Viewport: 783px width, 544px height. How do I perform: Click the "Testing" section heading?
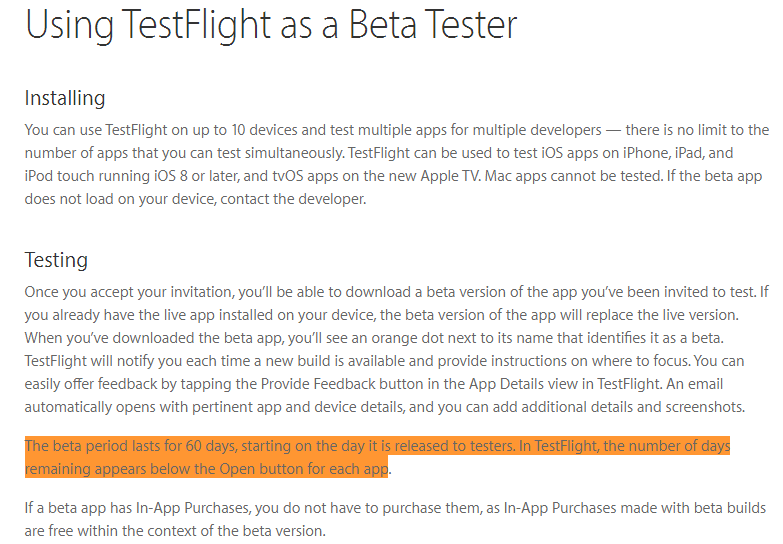click(x=56, y=260)
